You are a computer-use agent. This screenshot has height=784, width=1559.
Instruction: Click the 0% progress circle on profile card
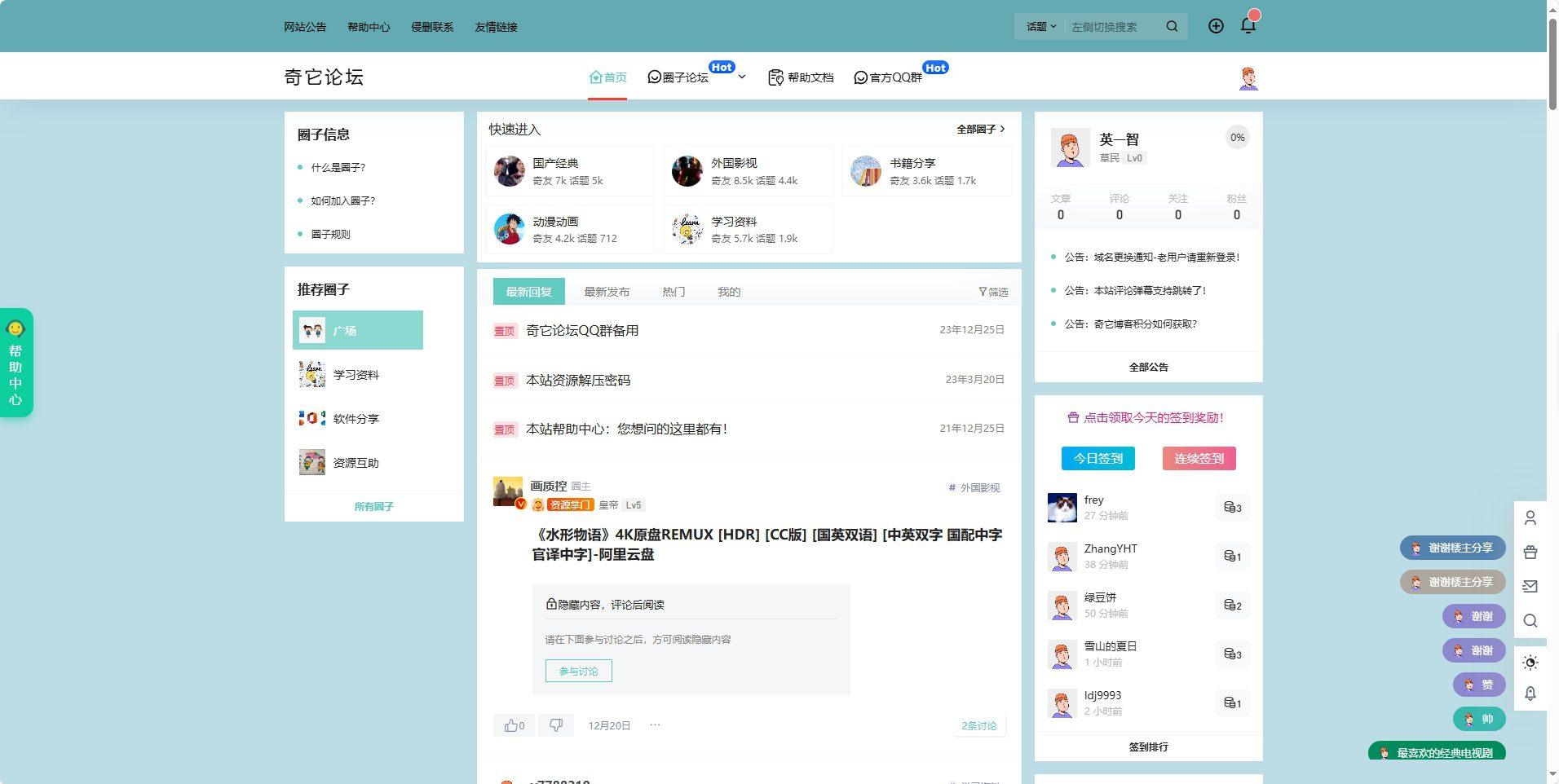point(1237,137)
